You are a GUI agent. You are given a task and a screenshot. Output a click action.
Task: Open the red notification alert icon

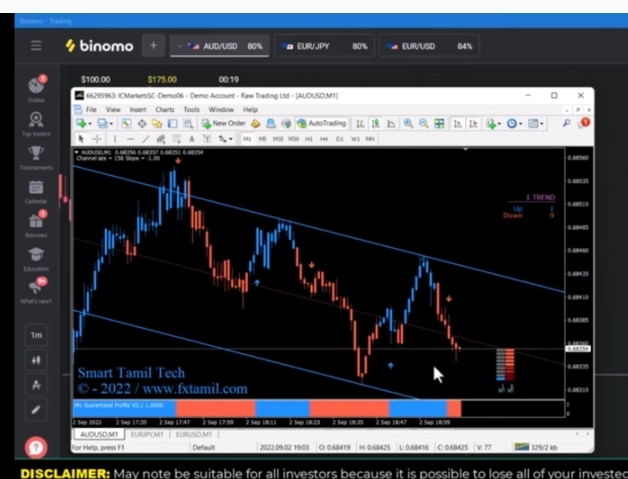[x=584, y=123]
